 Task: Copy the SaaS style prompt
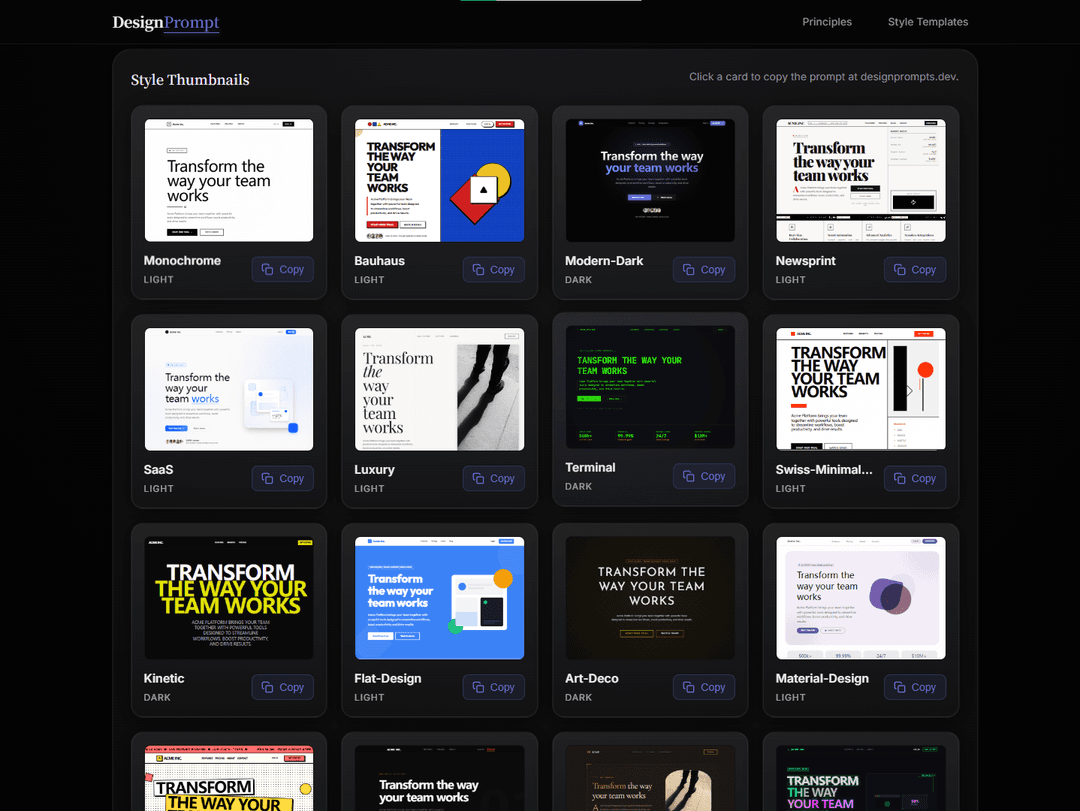(282, 478)
